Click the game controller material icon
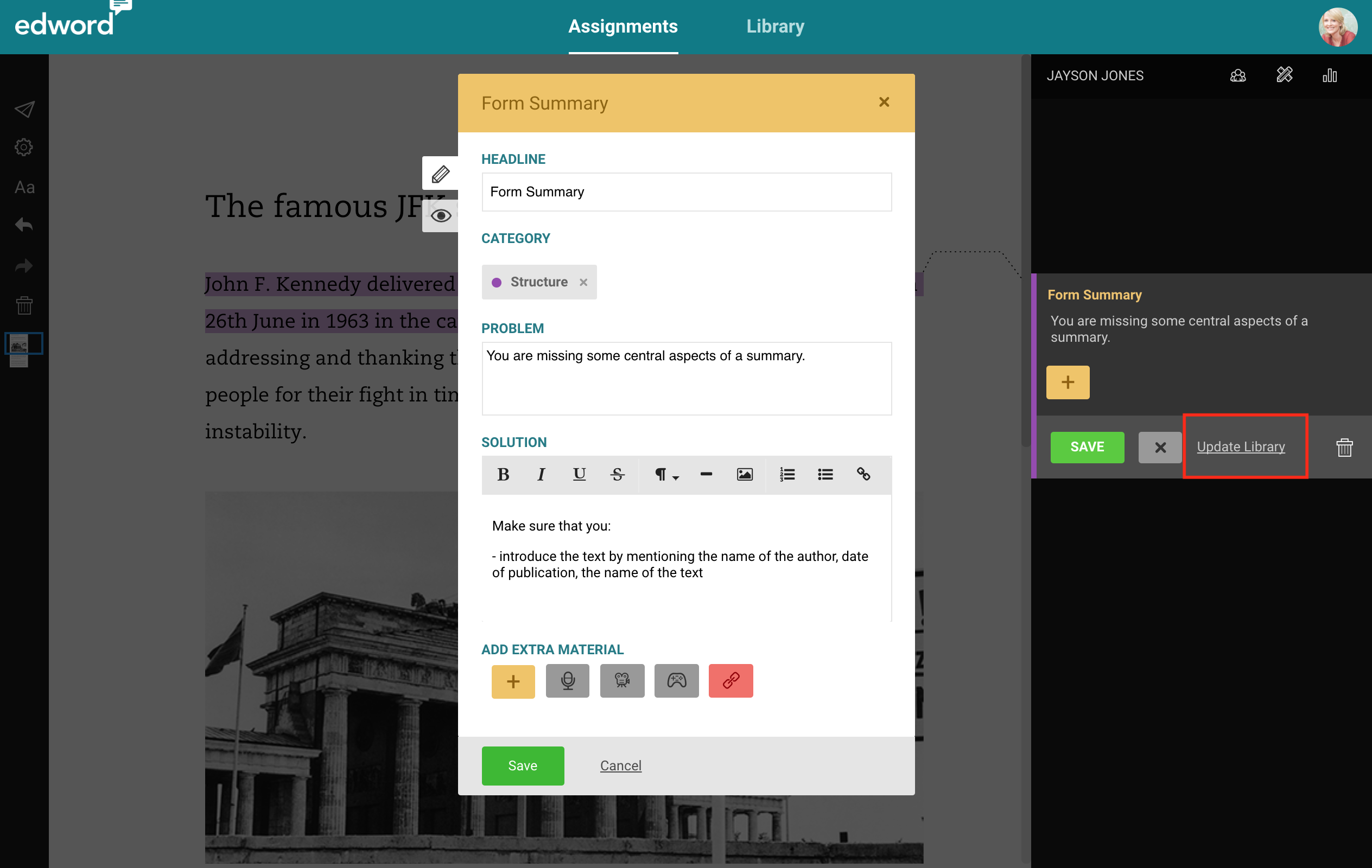This screenshot has height=868, width=1372. [x=676, y=681]
